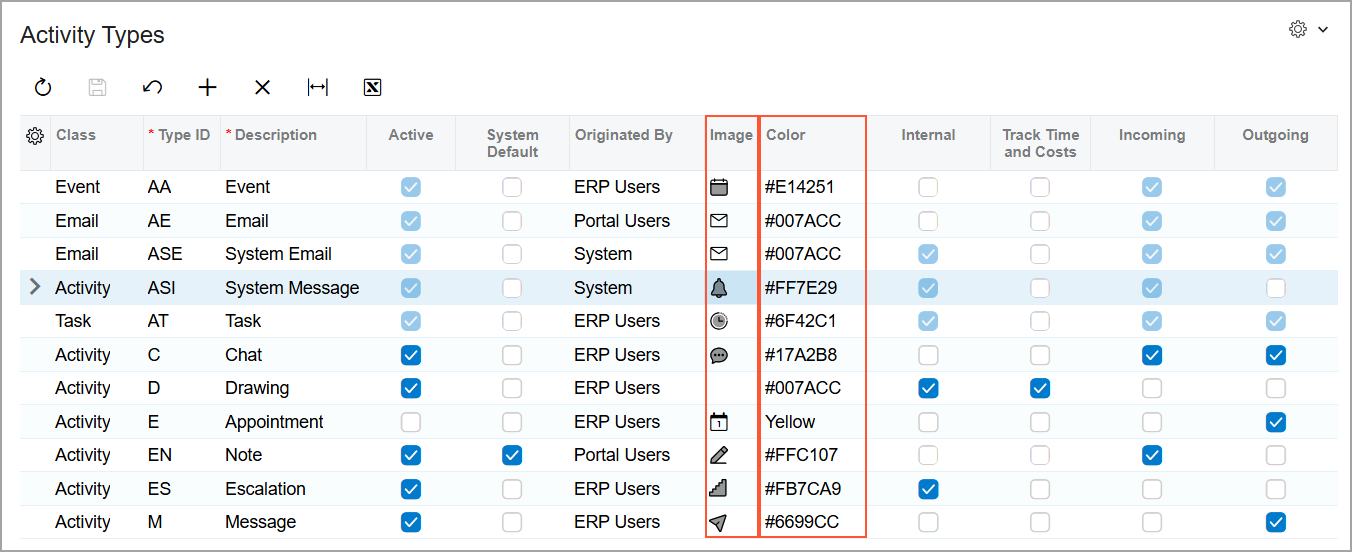This screenshot has height=552, width=1352.
Task: Open page settings gear at top right
Action: 1298,30
